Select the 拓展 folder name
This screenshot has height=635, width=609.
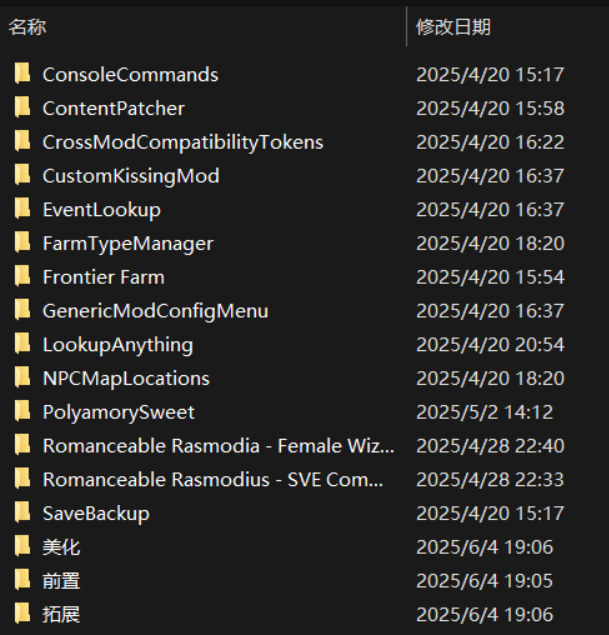click(61, 614)
